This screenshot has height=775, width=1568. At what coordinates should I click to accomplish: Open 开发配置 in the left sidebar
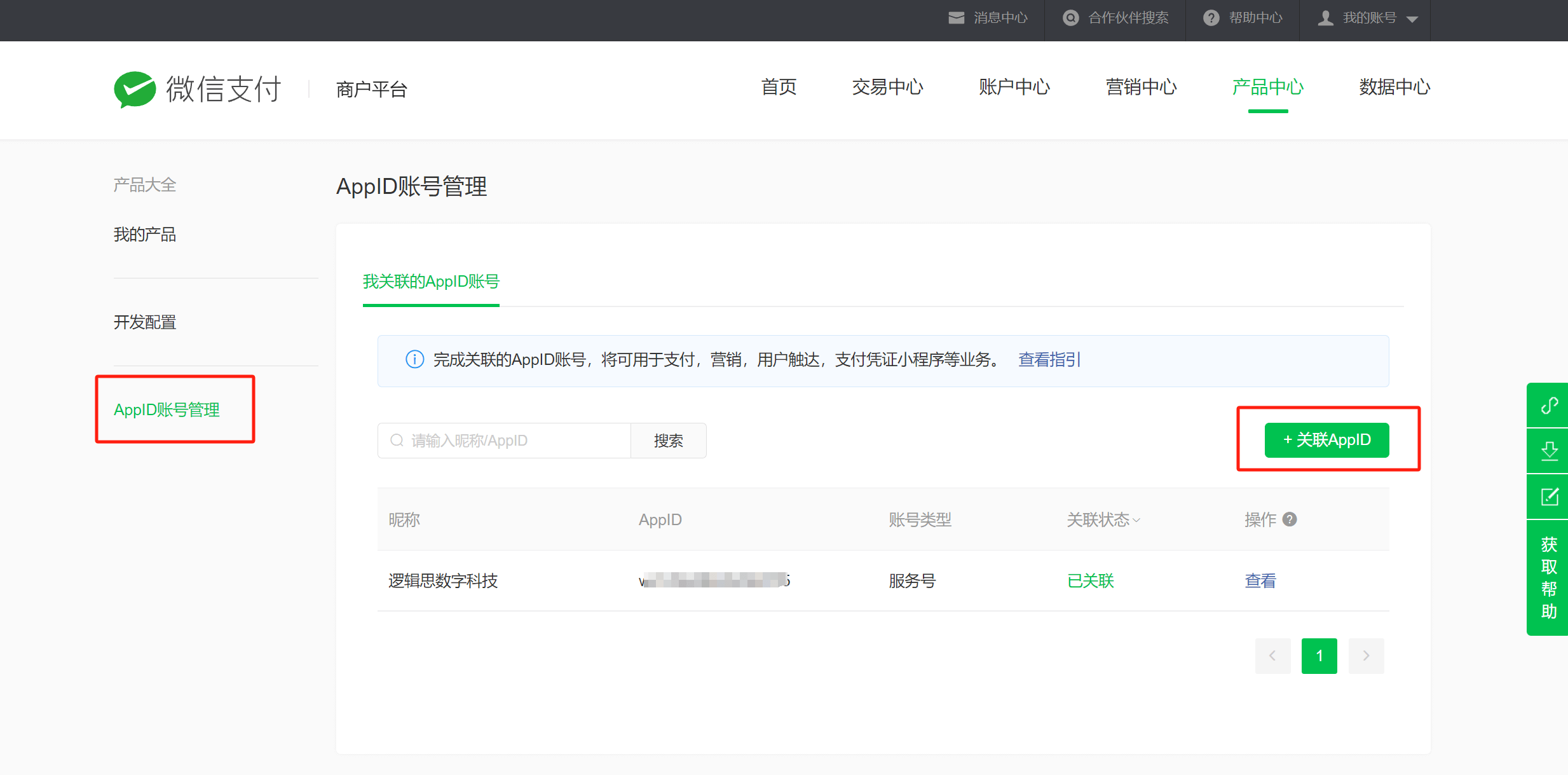coord(145,322)
